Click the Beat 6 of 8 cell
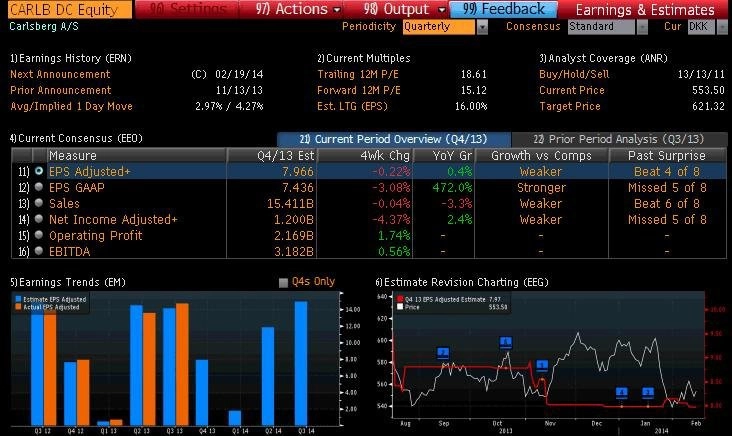The width and height of the screenshot is (732, 436). point(667,204)
